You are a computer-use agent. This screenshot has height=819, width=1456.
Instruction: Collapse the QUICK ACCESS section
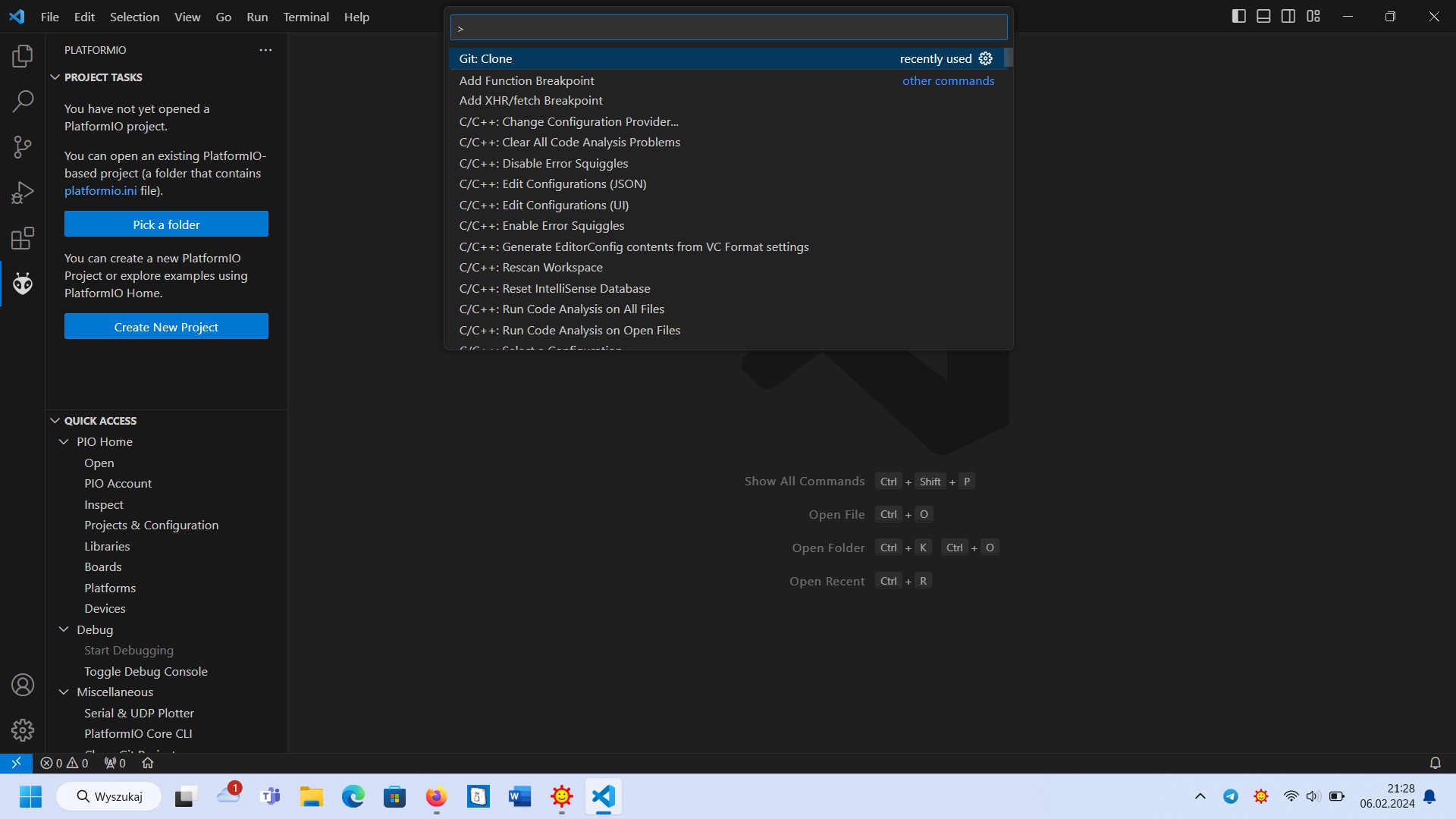[x=55, y=421]
